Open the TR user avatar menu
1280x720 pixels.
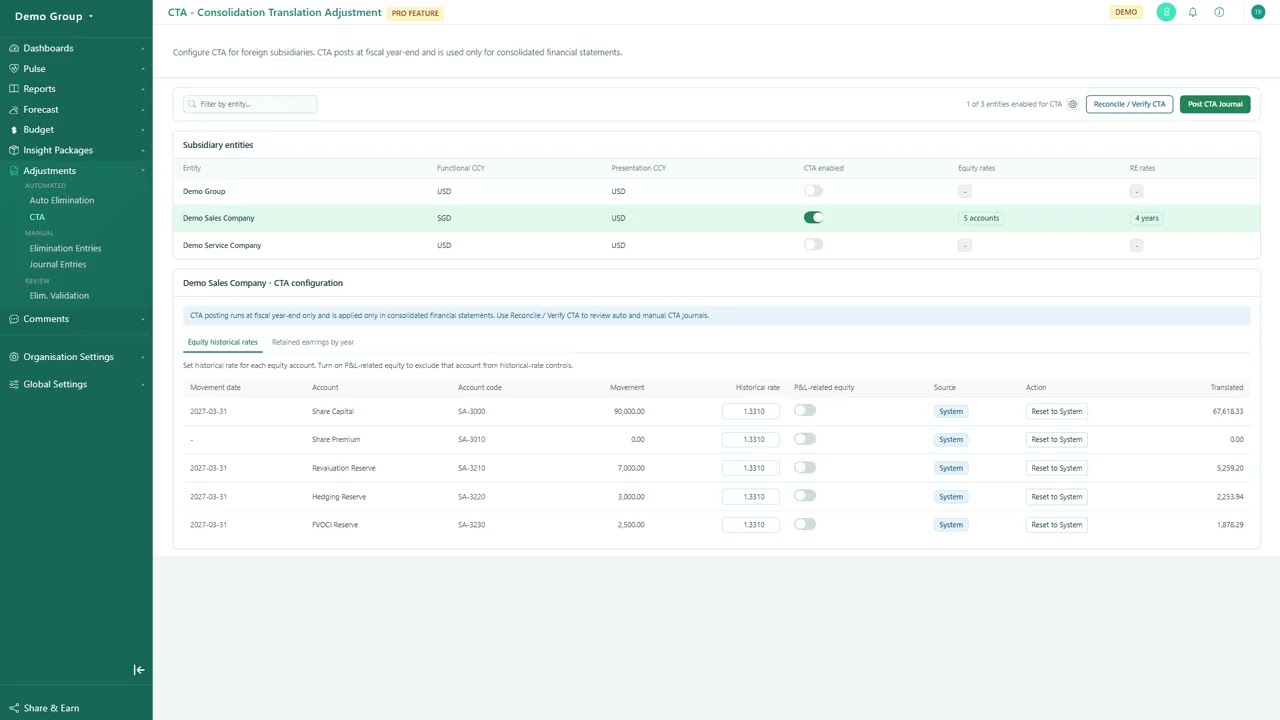tap(1258, 12)
